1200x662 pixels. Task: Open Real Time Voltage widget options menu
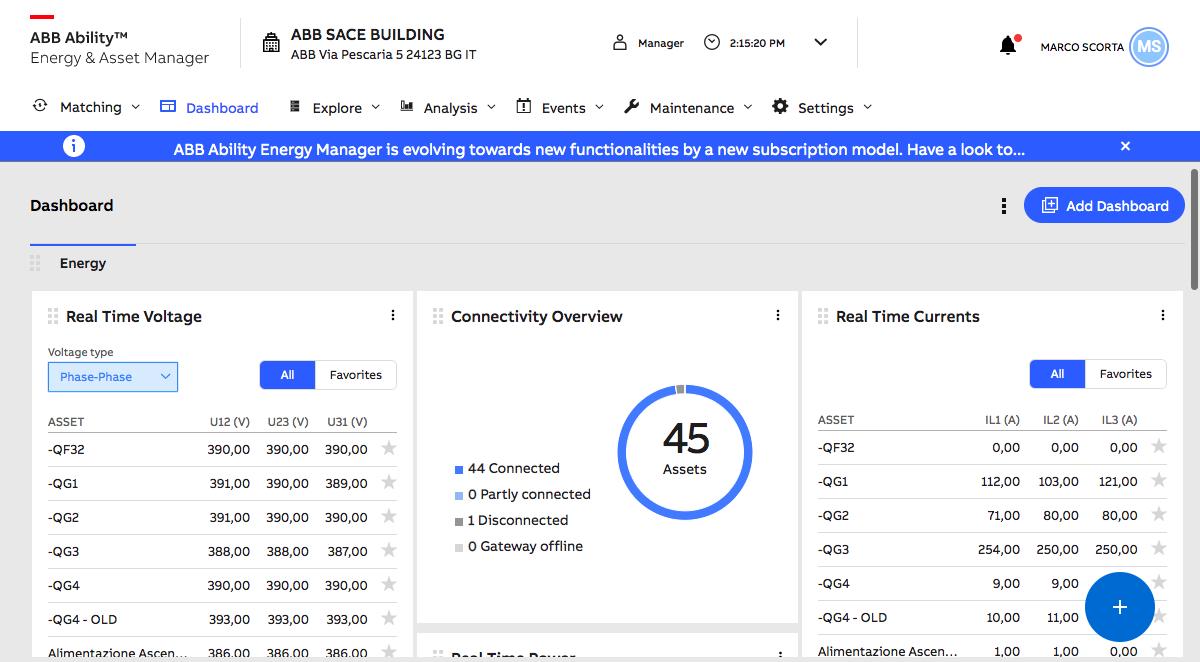coord(393,315)
